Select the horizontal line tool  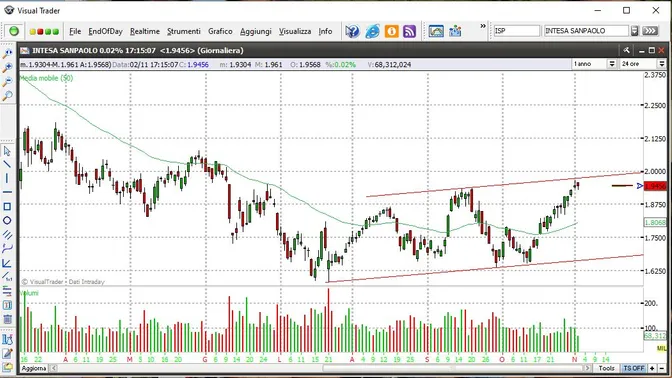(7, 192)
